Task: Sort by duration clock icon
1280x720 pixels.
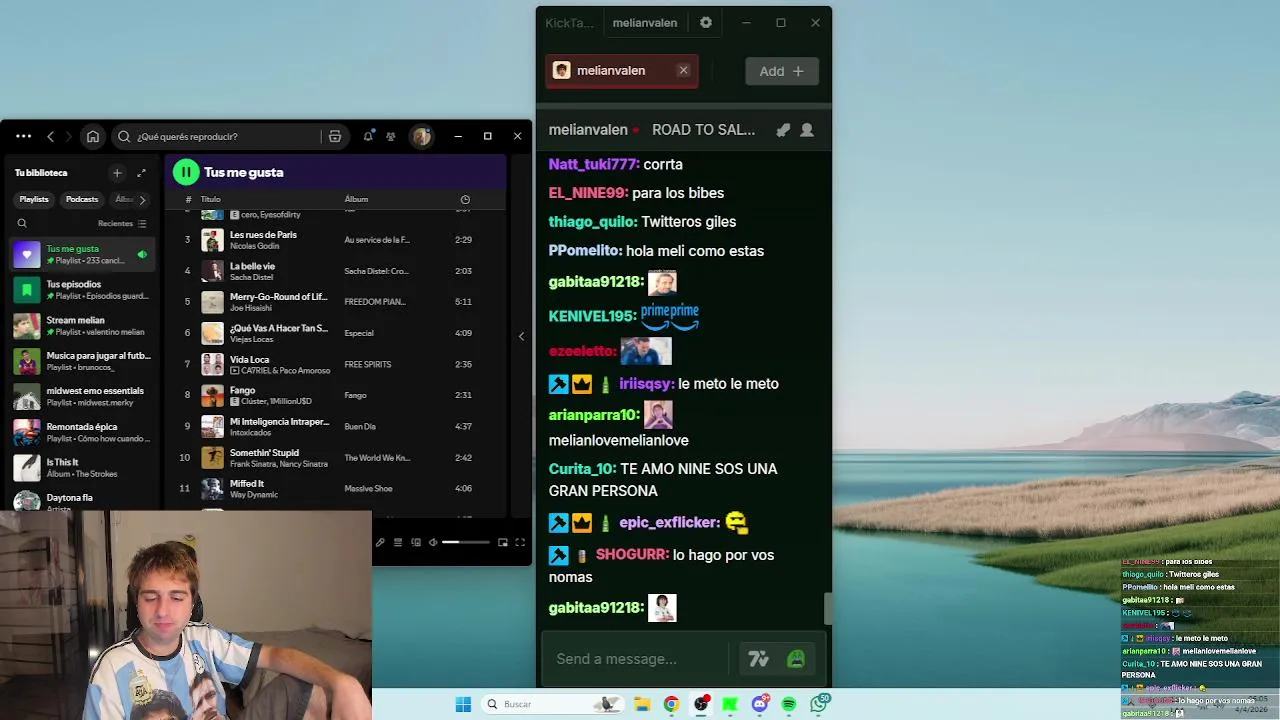Action: coord(465,199)
